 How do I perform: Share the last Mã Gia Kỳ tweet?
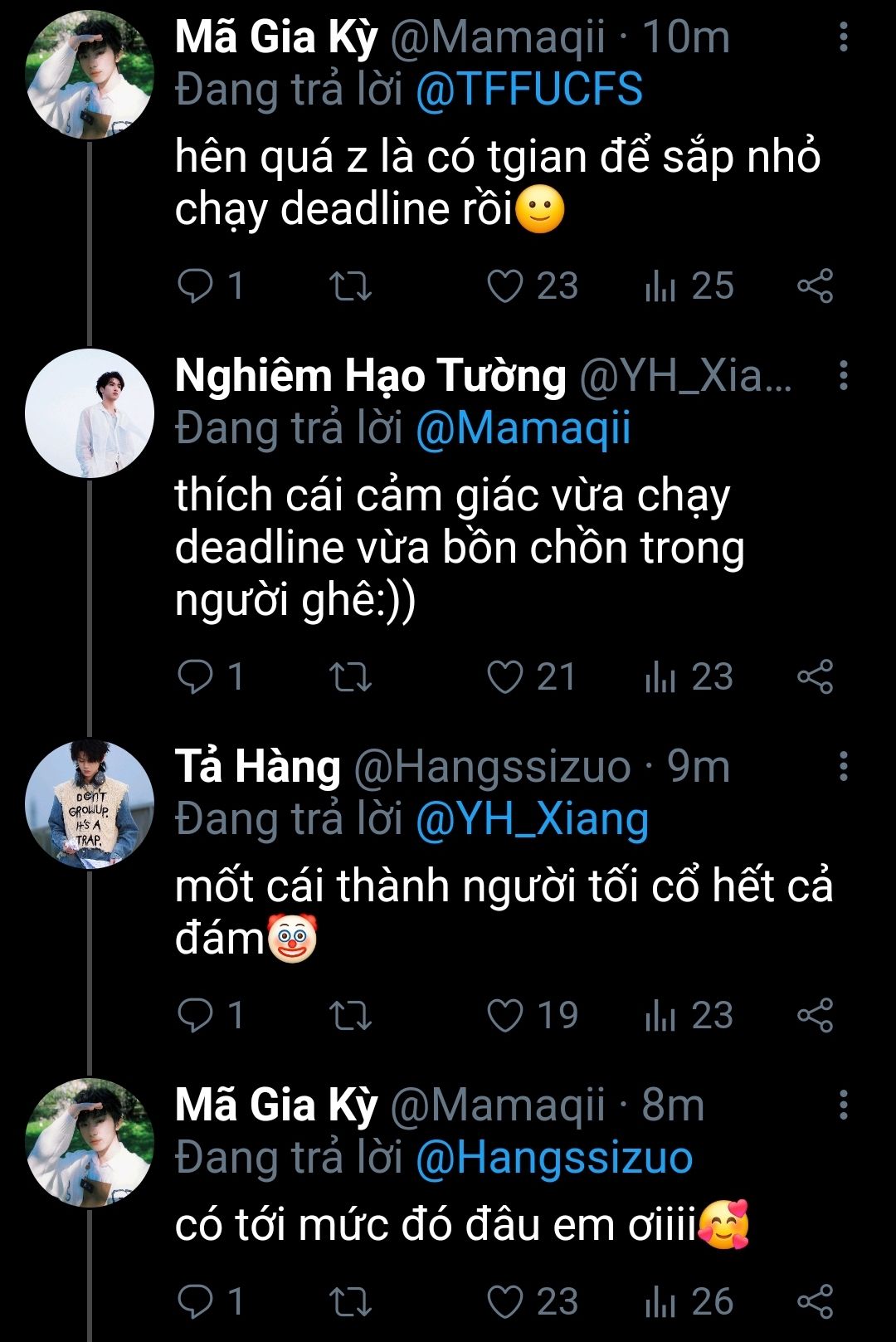pyautogui.click(x=815, y=1302)
